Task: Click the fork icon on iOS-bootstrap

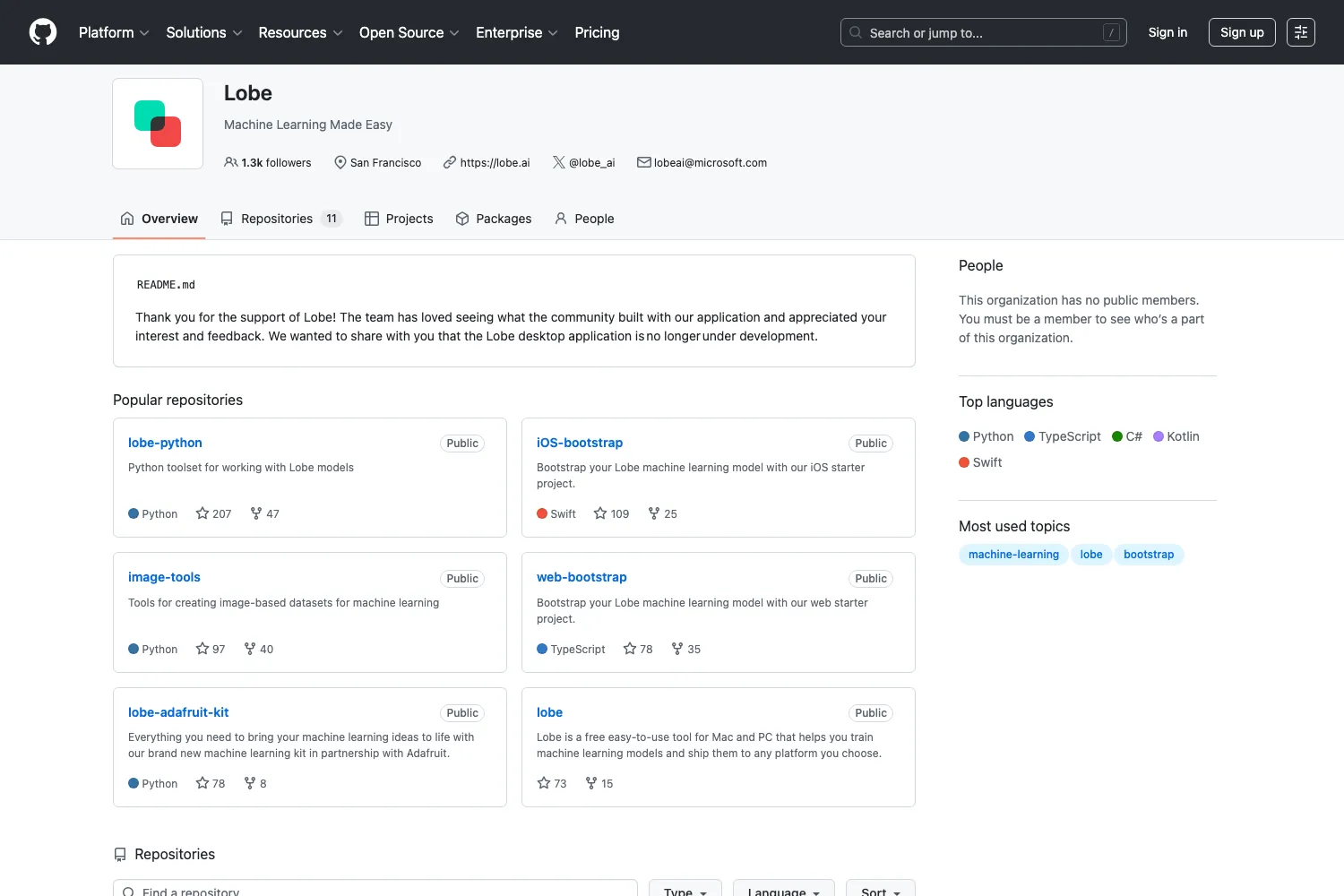Action: pyautogui.click(x=654, y=513)
